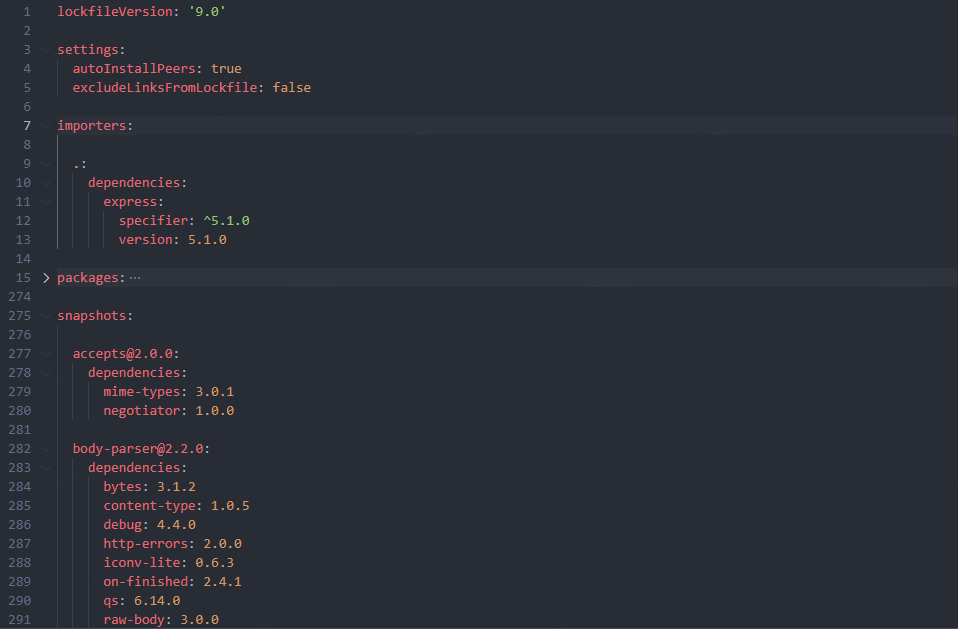
Task: Click the qs key
Action: pyautogui.click(x=111, y=601)
